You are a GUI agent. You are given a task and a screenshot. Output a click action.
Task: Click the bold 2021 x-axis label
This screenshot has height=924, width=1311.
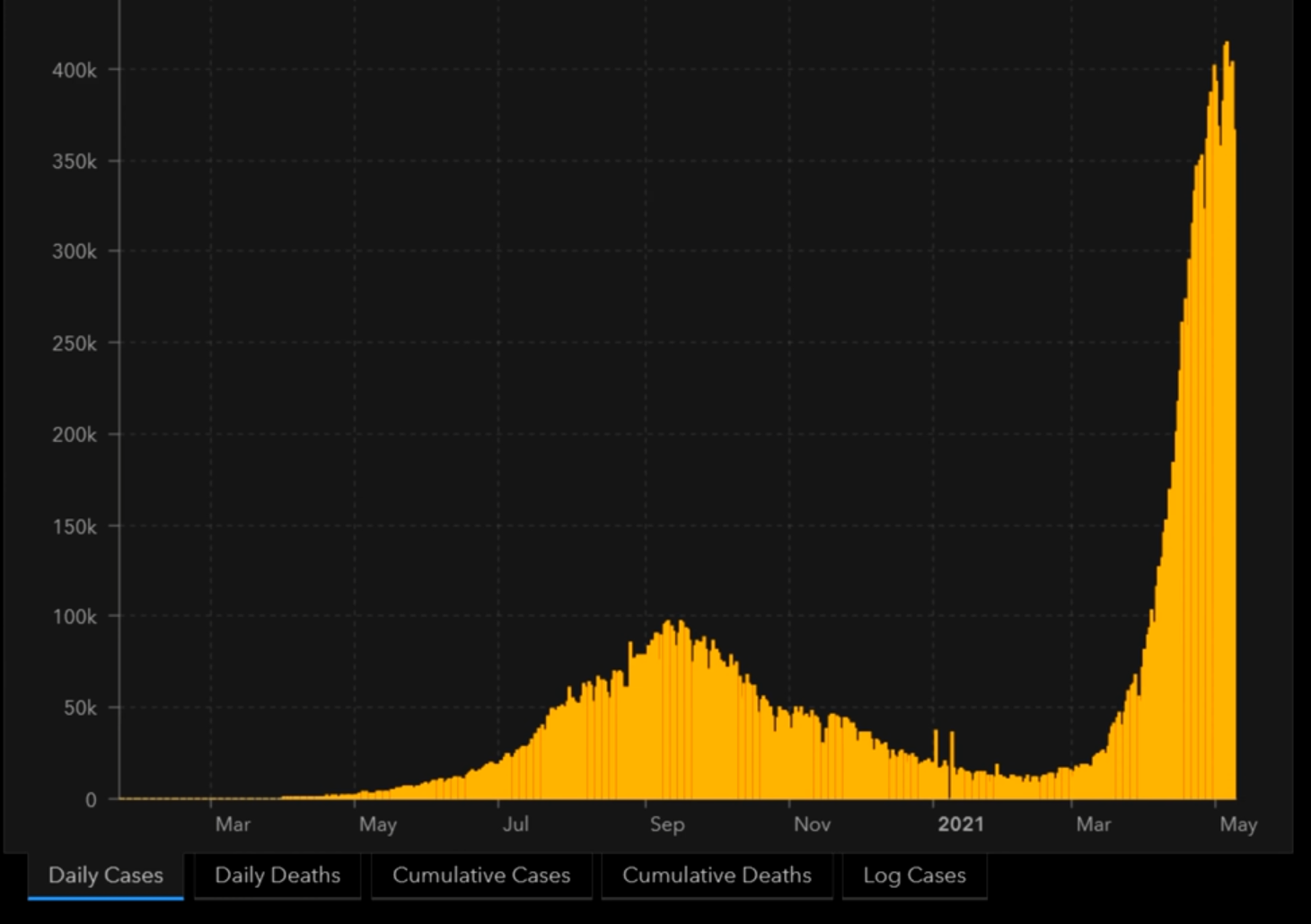tap(960, 824)
